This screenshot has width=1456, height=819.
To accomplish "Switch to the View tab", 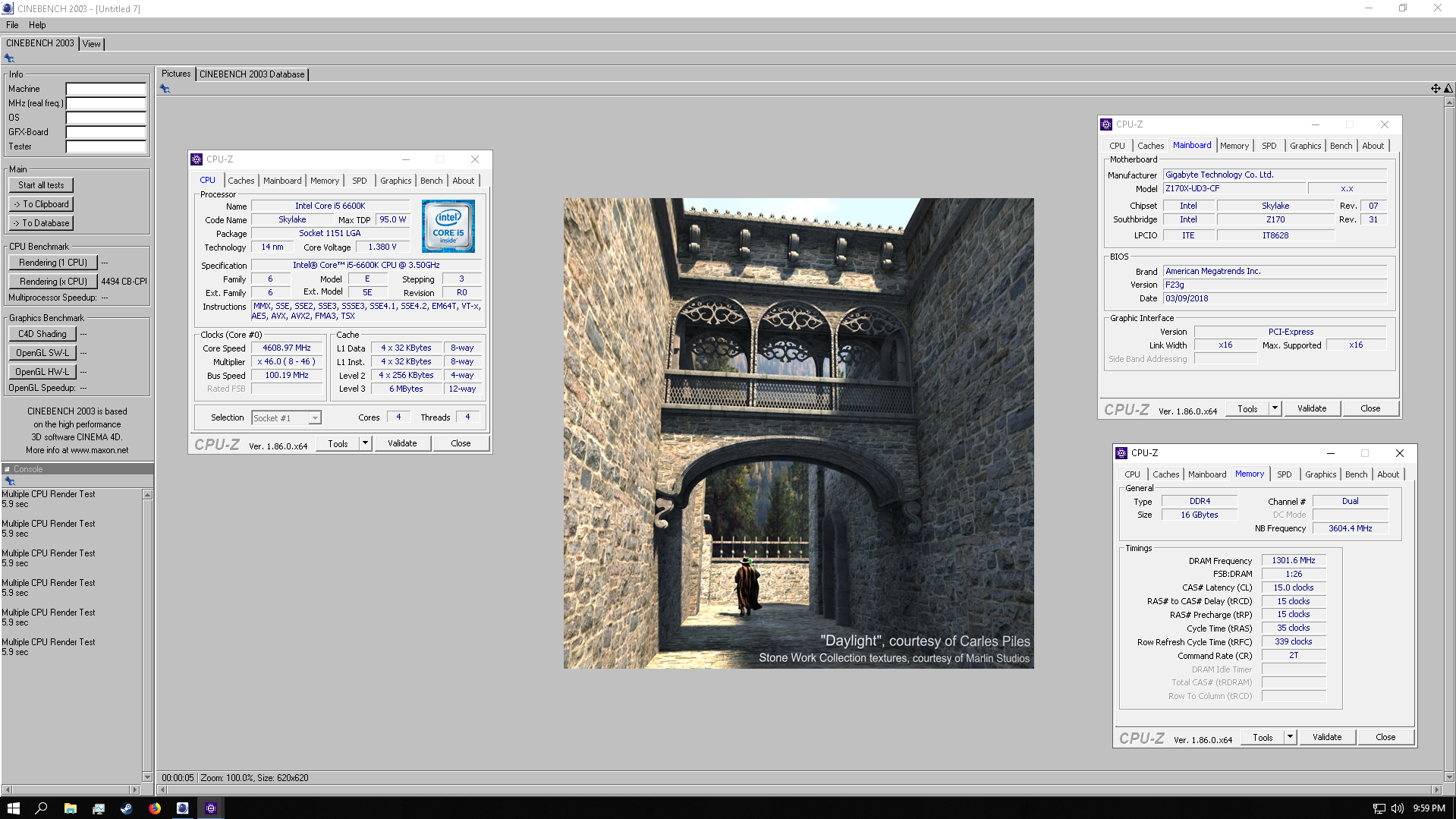I will [91, 44].
